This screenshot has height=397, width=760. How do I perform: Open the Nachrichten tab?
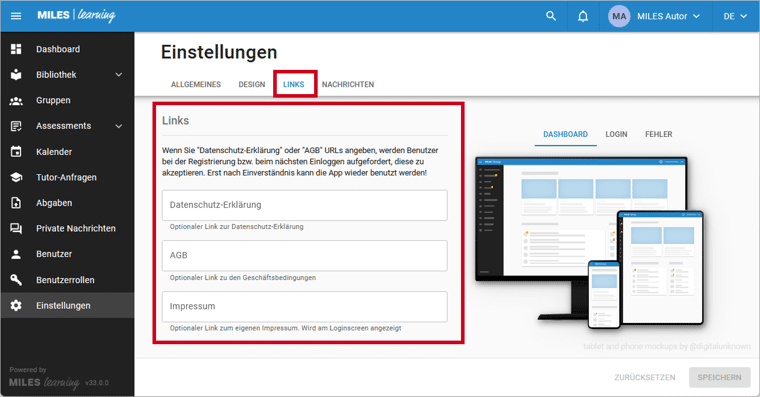click(x=348, y=84)
